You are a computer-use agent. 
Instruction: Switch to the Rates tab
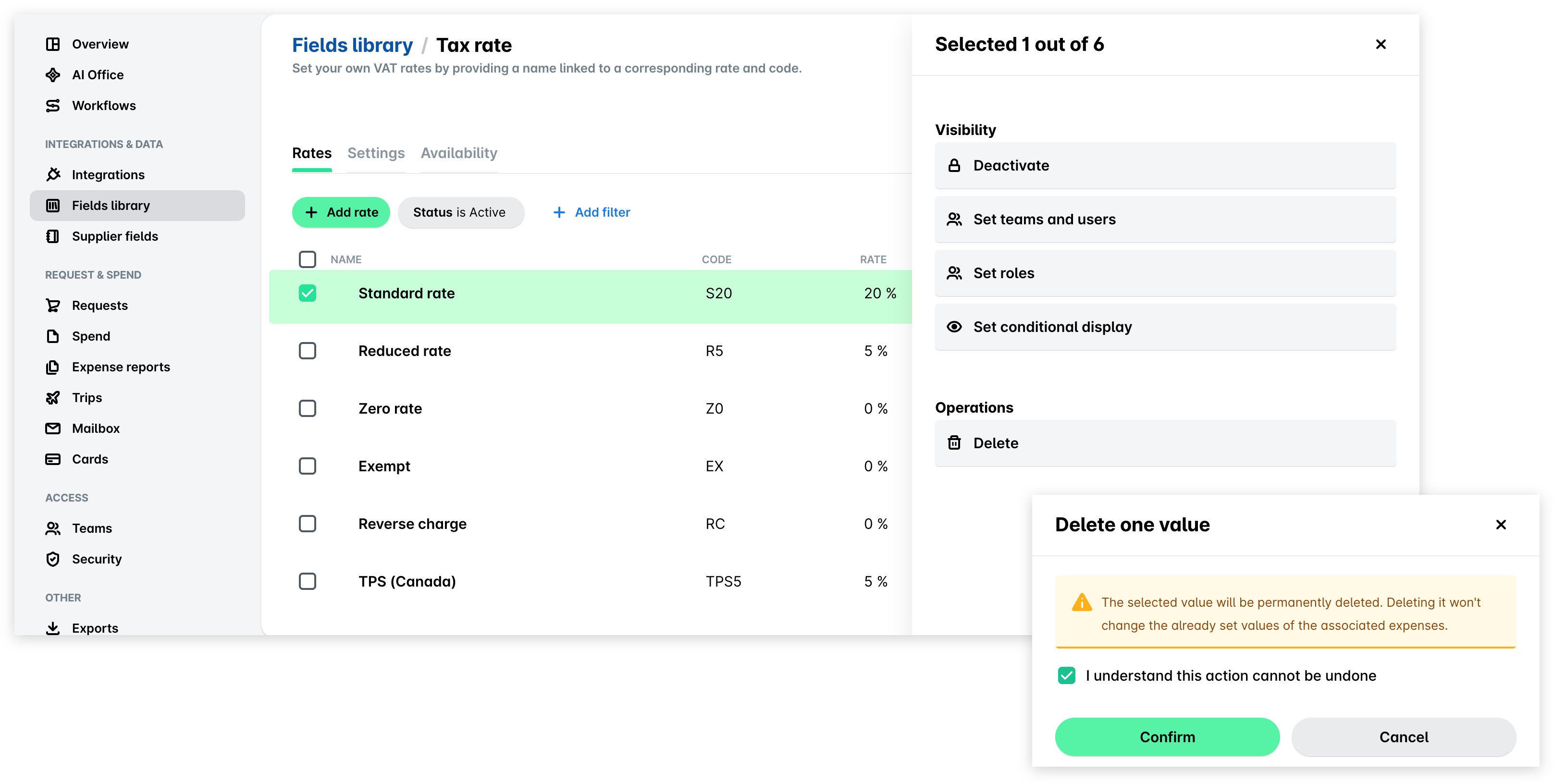pos(312,153)
